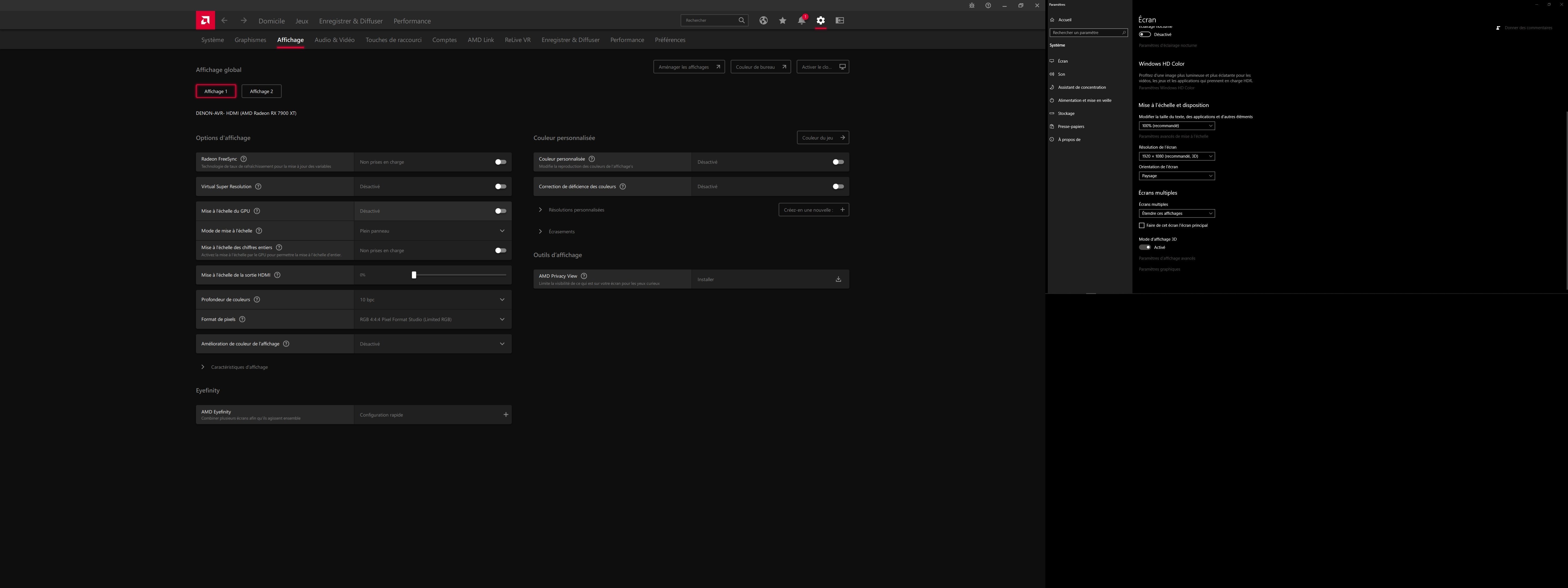
Task: Open Paramètres d'affichage avancés link
Action: (x=1167, y=258)
